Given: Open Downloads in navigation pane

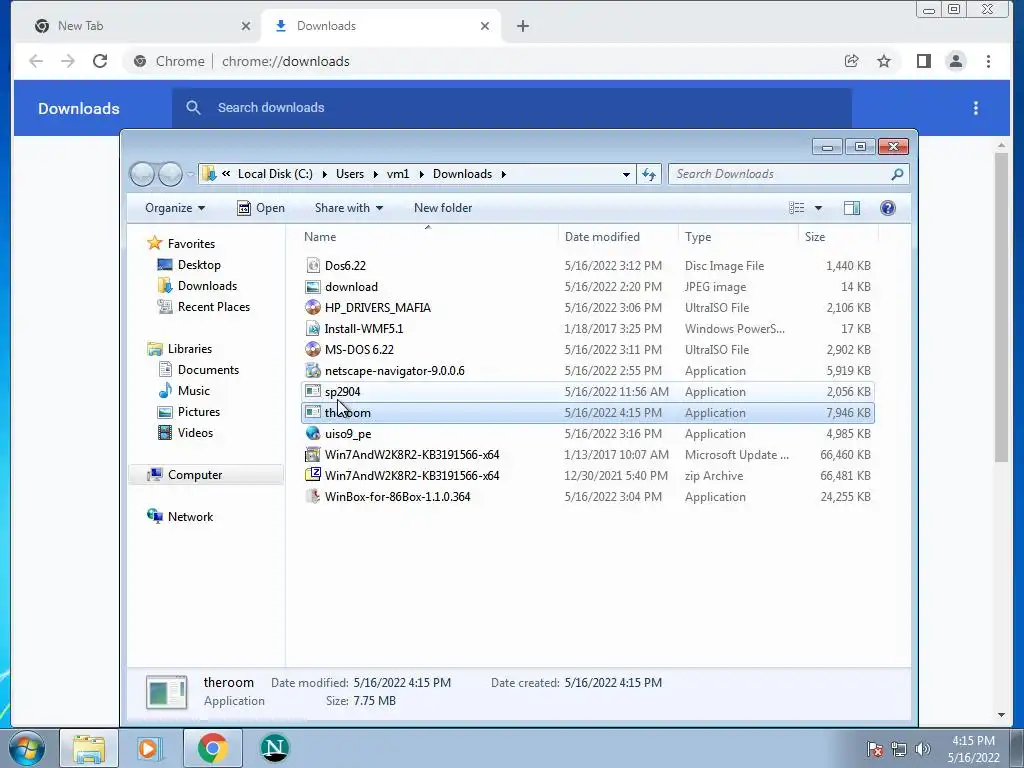Looking at the screenshot, I should 197,286.
